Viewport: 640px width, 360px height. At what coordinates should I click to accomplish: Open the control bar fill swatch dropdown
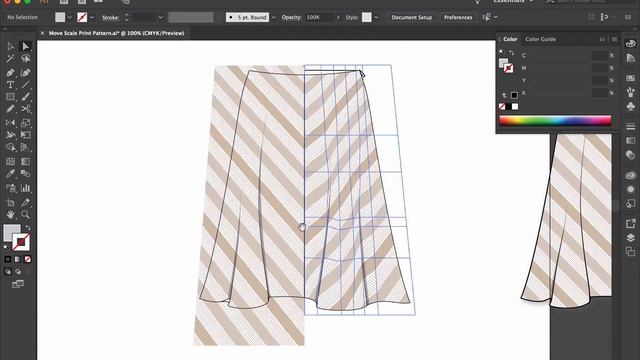point(69,17)
